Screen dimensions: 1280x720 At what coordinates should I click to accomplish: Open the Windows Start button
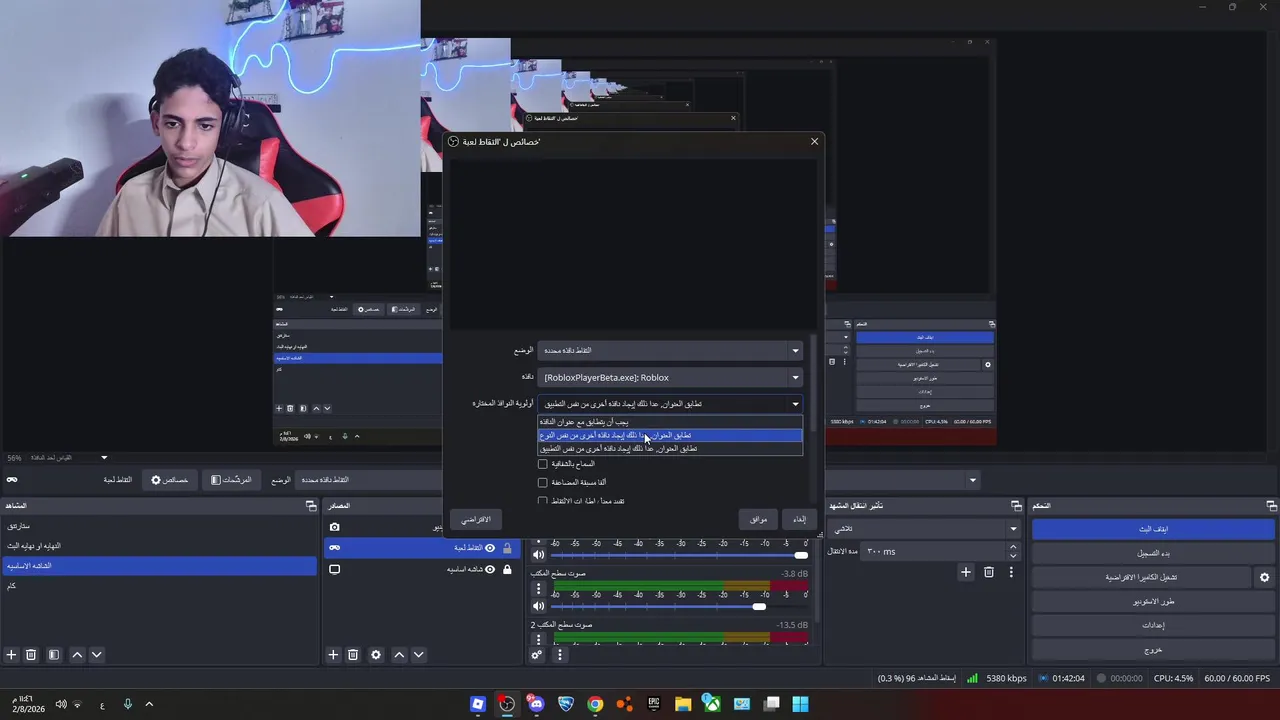[800, 704]
